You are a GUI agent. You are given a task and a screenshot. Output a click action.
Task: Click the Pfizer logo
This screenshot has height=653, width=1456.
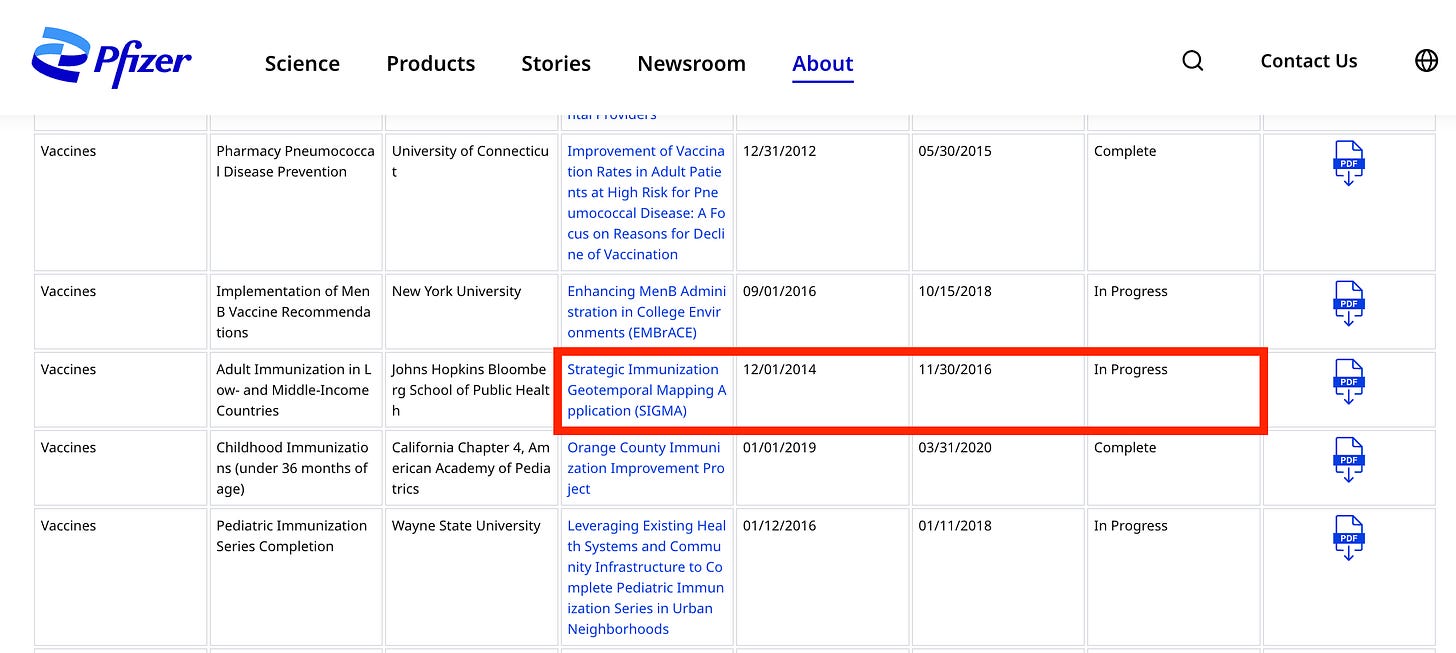pos(111,58)
